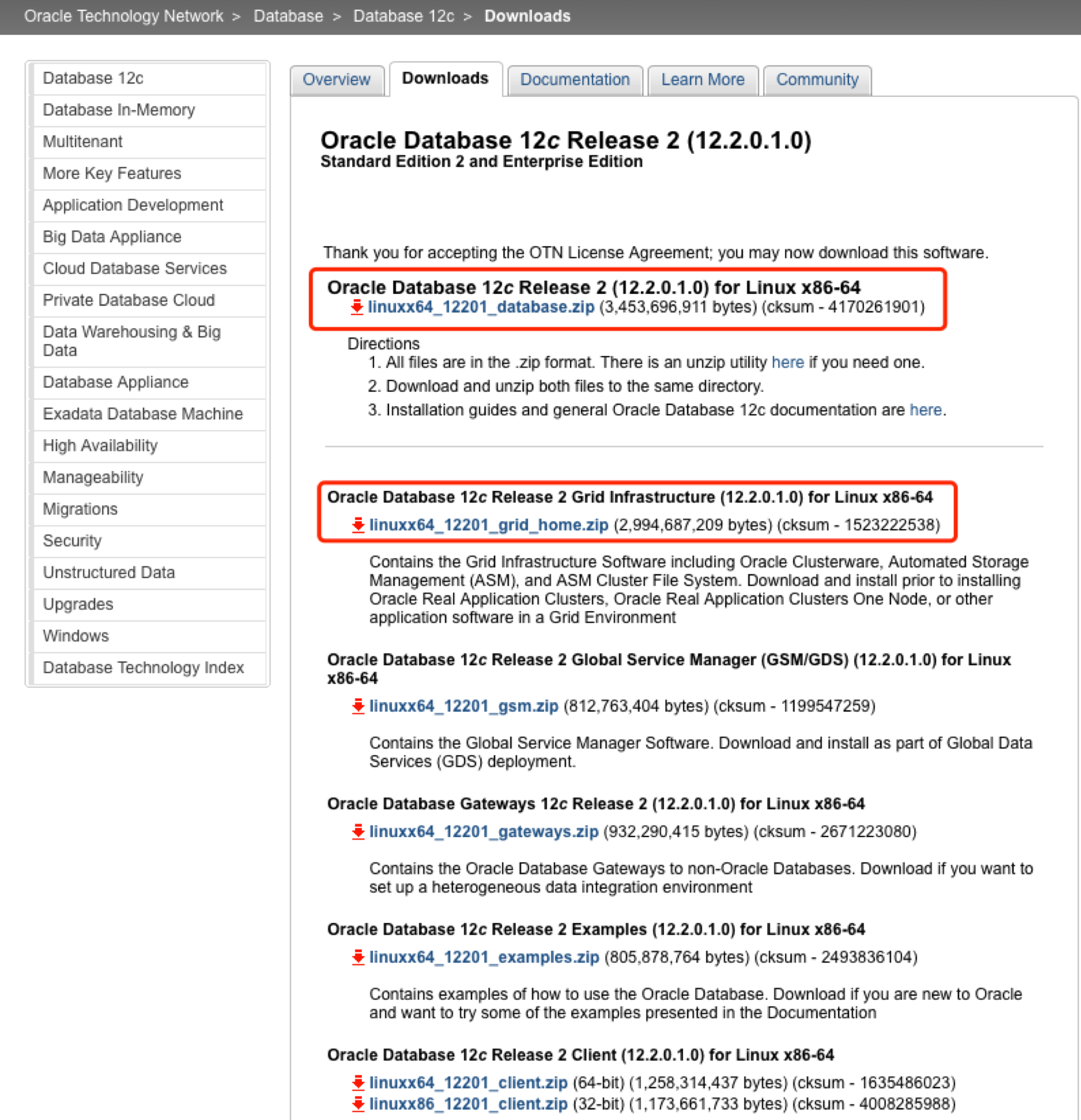This screenshot has height=1120, width=1081.
Task: Open Unstructured Data sidebar item
Action: [x=149, y=572]
